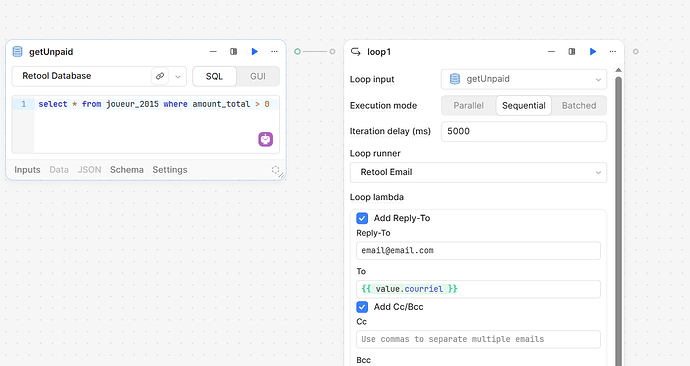Uncheck the Add Cc/Bcc checkbox
This screenshot has width=690, height=366.
(362, 307)
